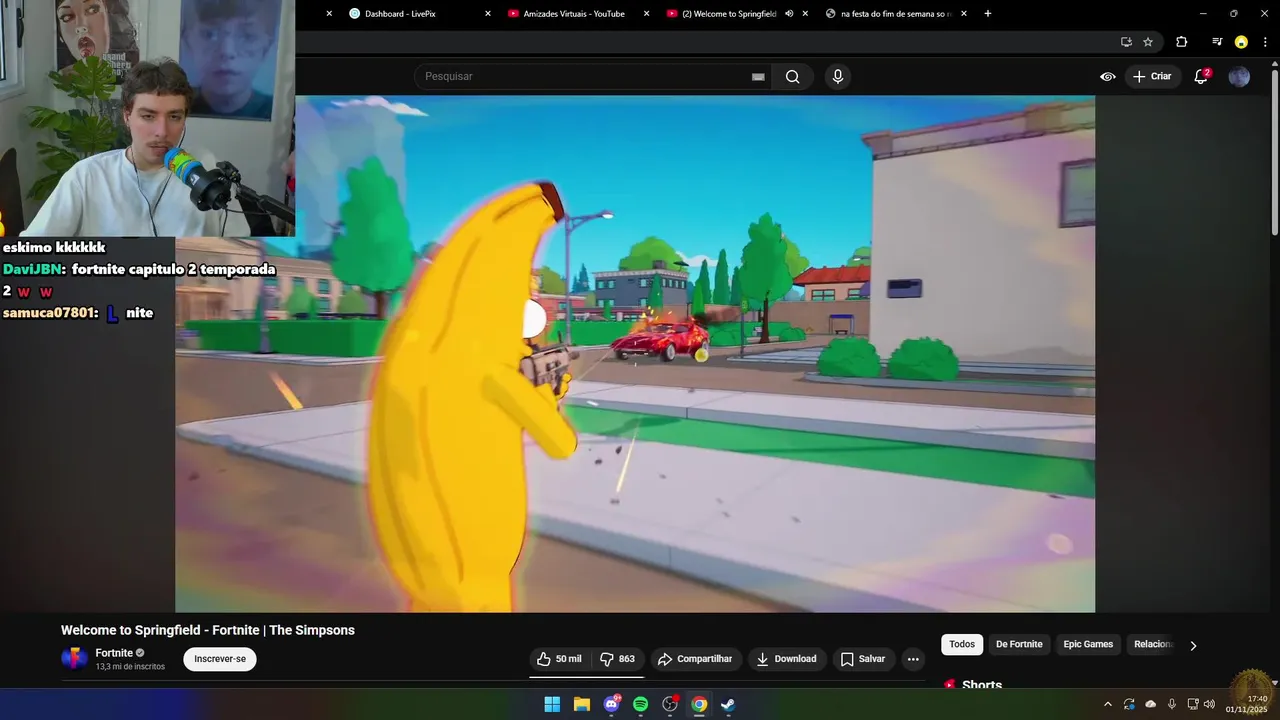Click the microphone icon in system tray

pyautogui.click(x=1171, y=704)
